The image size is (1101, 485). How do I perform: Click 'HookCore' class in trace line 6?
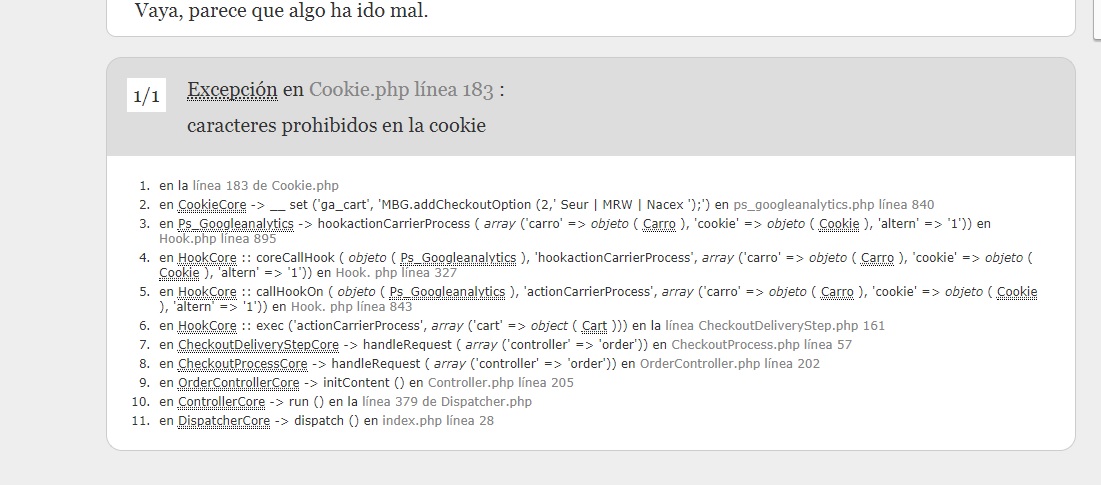tap(207, 326)
